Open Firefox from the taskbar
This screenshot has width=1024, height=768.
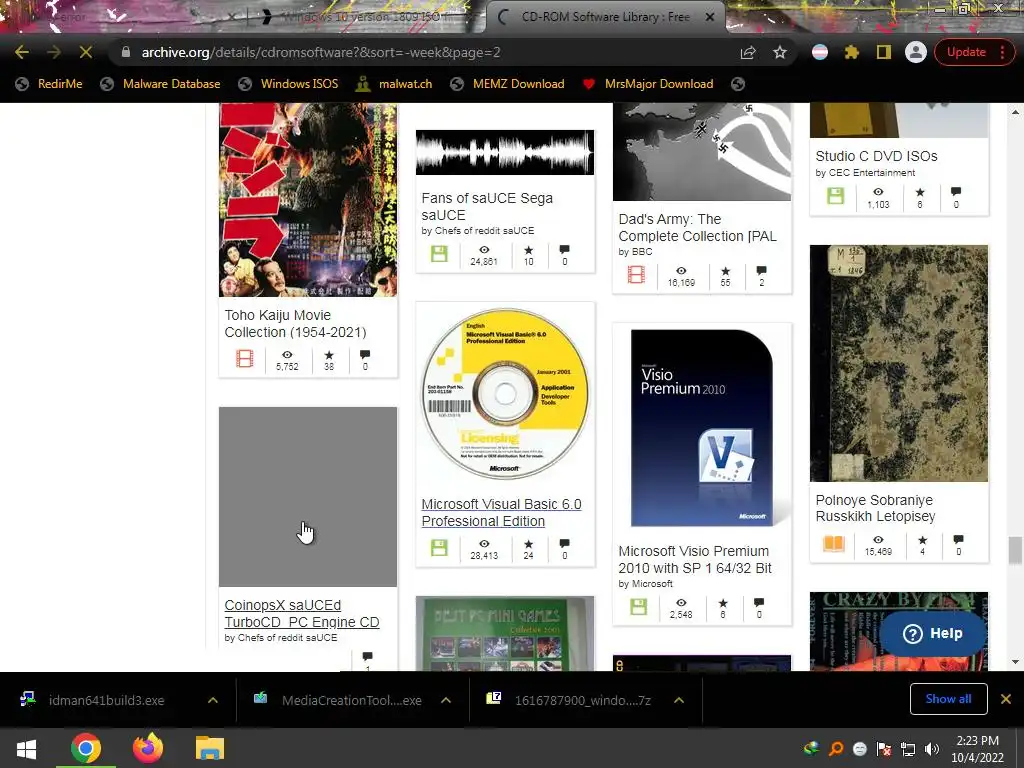click(148, 748)
